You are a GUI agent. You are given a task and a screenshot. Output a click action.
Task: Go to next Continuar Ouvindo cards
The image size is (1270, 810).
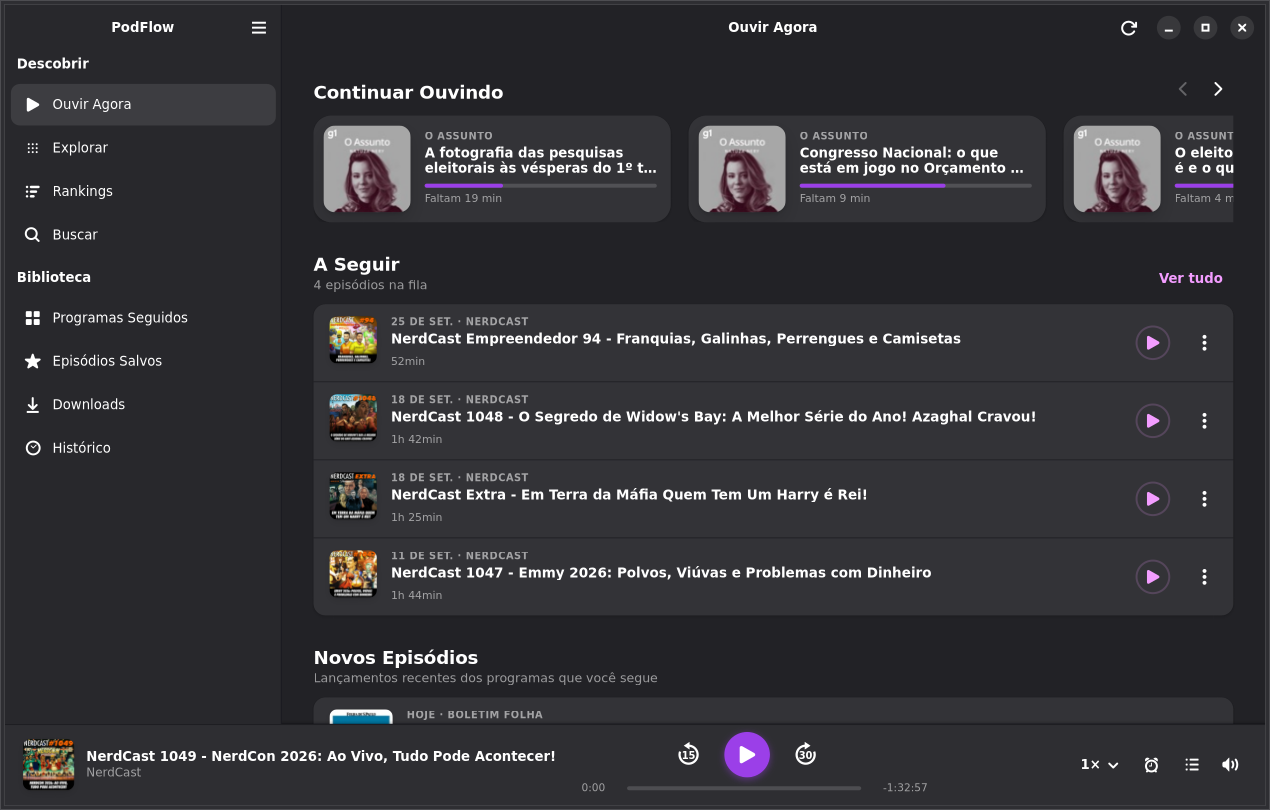[1218, 89]
